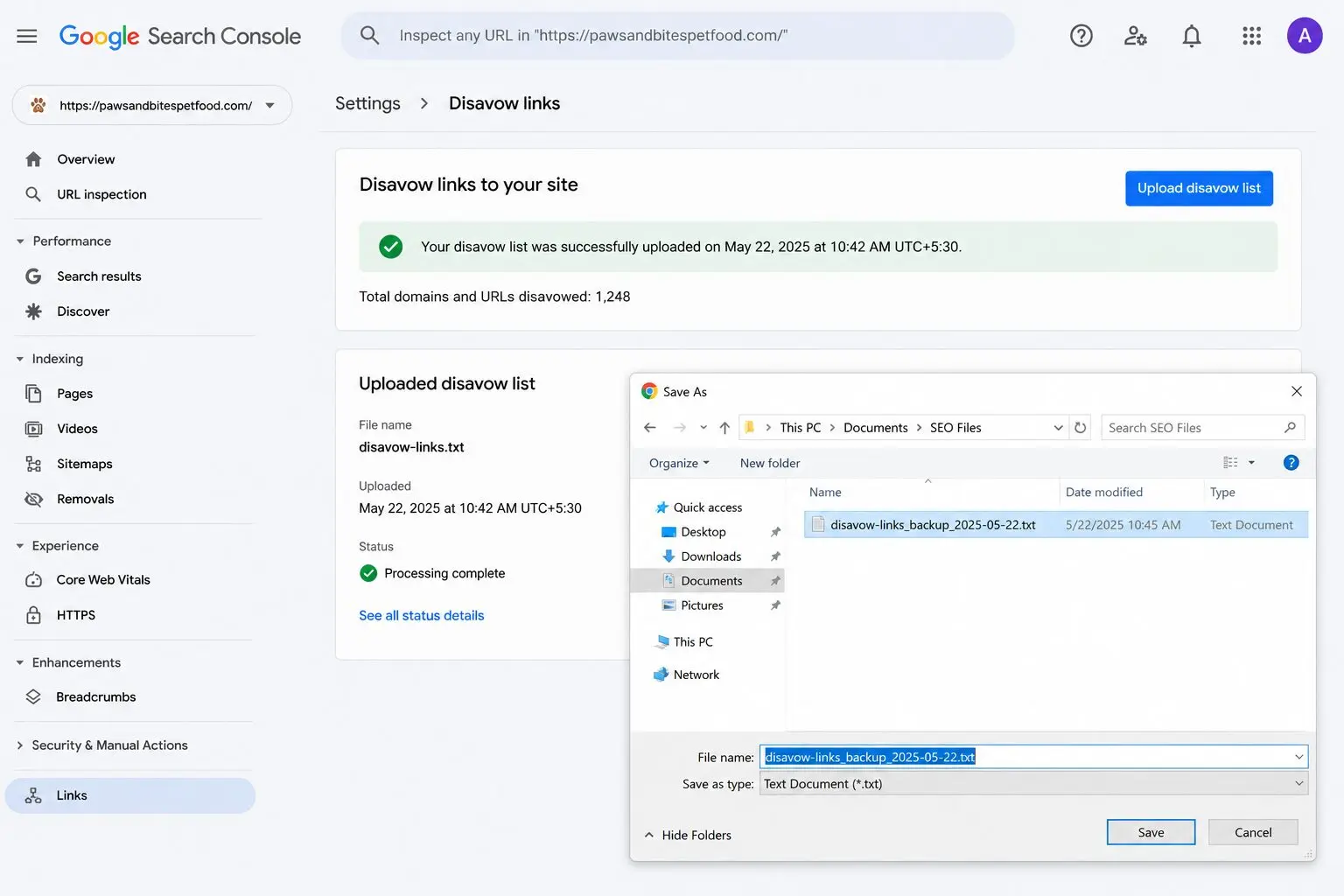1344x896 pixels.
Task: Click Hide Folders toggle
Action: [x=688, y=835]
